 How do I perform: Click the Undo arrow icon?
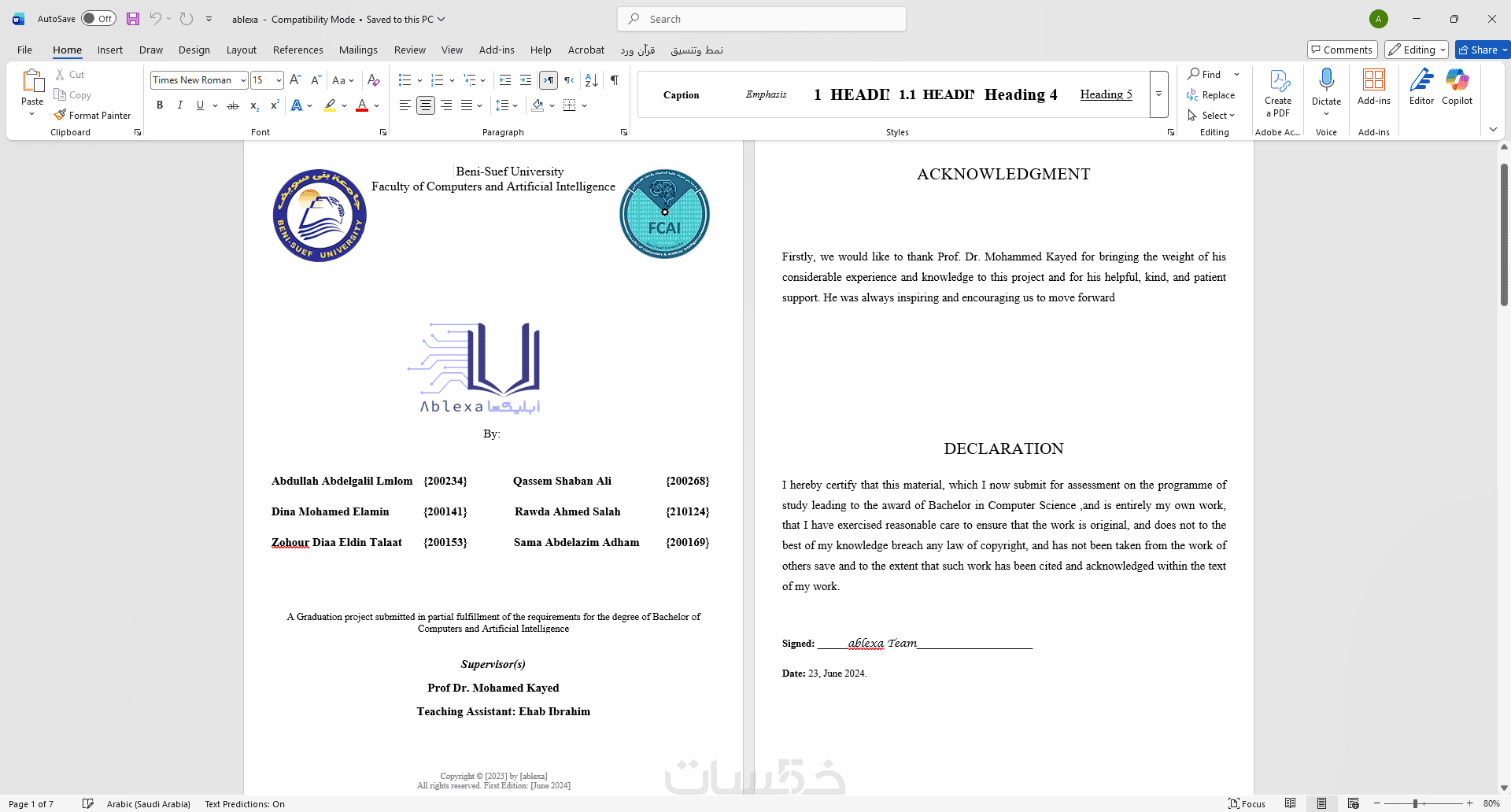(155, 19)
